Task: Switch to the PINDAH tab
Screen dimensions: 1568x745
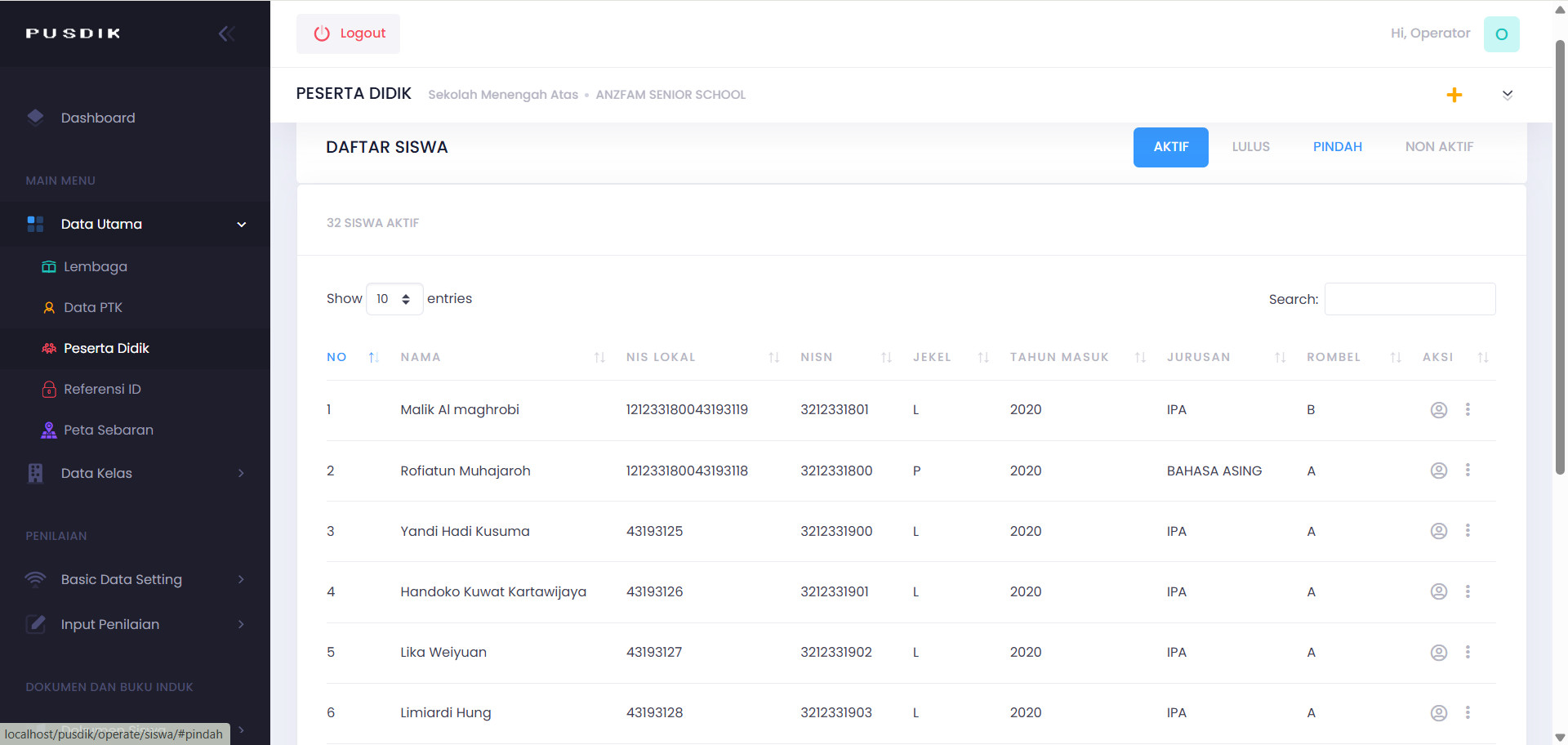Action: [1337, 147]
